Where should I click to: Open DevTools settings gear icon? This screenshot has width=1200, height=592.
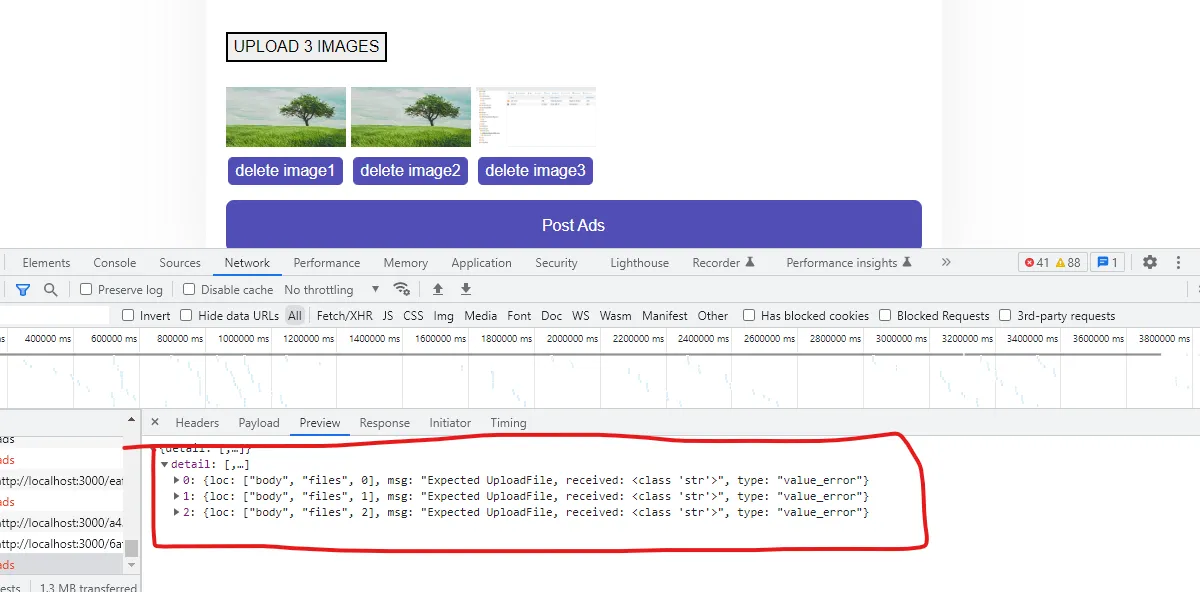[x=1150, y=262]
